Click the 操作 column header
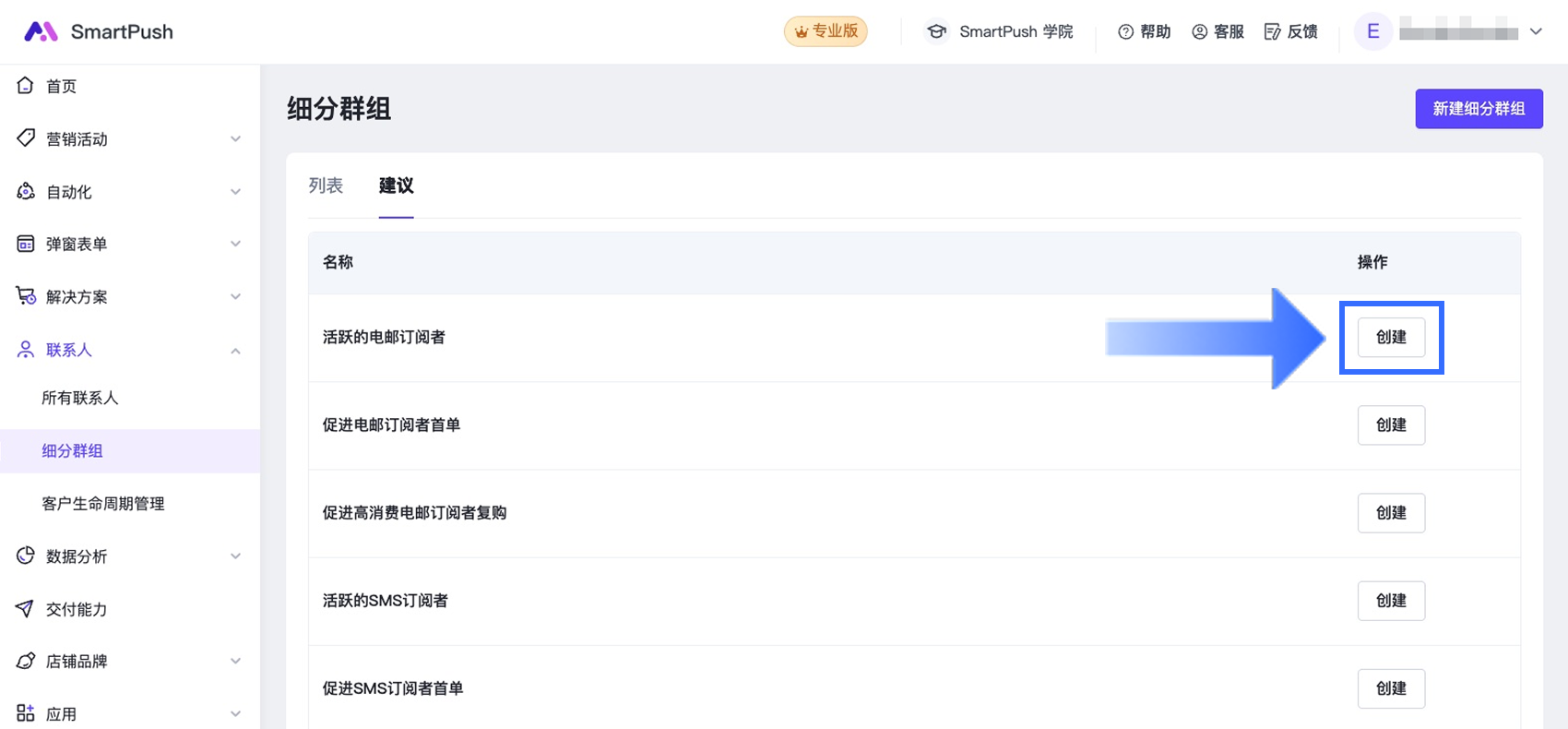 click(x=1372, y=262)
